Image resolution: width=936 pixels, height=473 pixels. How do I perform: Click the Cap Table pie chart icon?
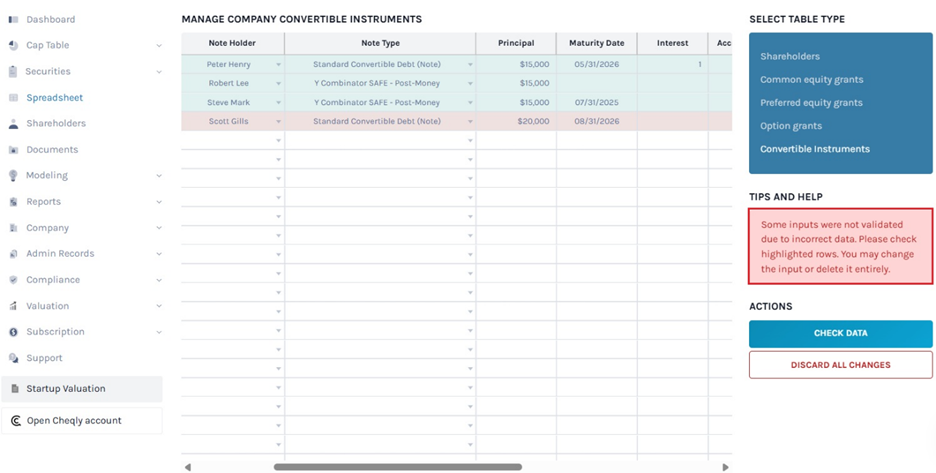click(x=13, y=46)
